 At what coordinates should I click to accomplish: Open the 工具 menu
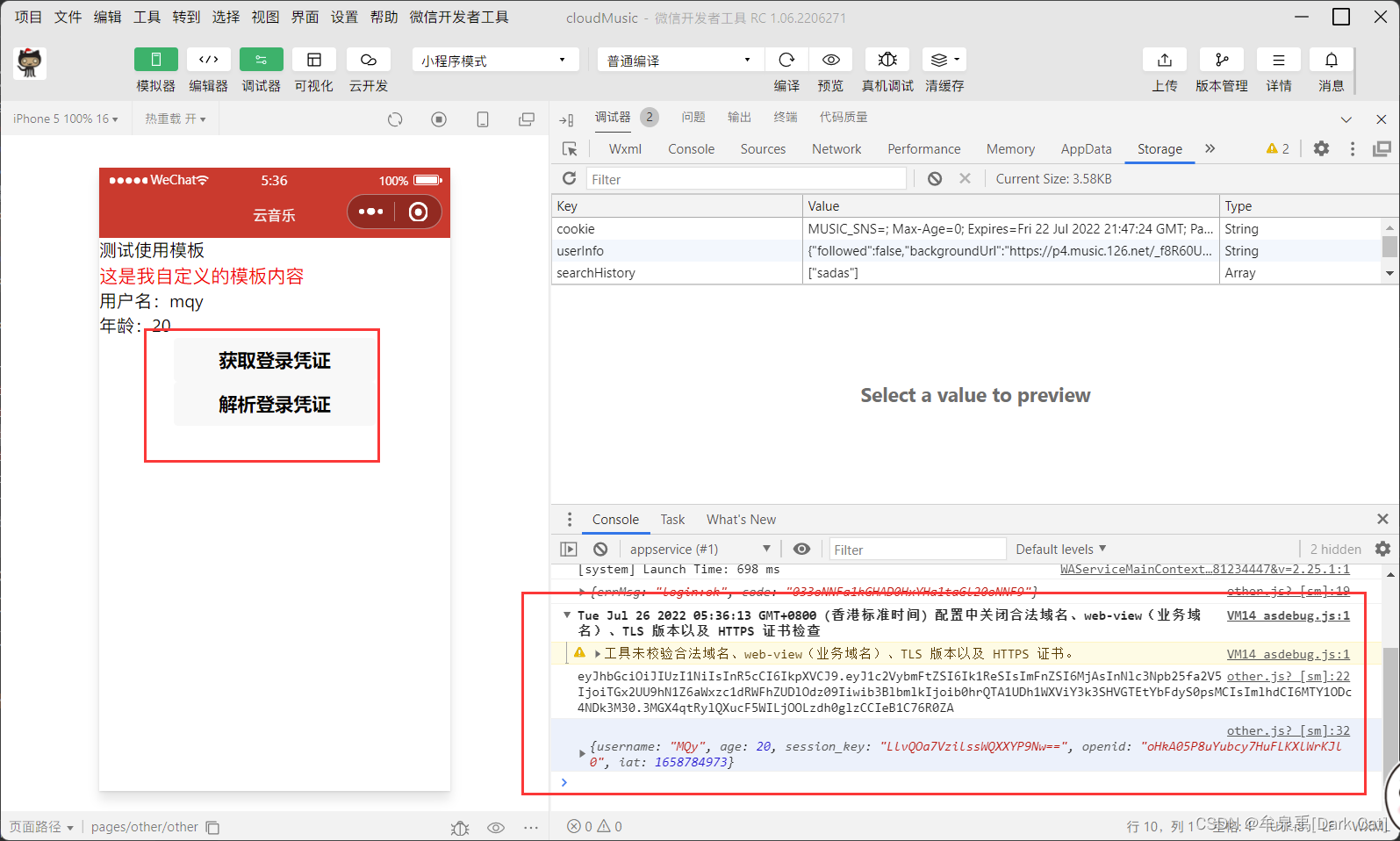[x=147, y=17]
